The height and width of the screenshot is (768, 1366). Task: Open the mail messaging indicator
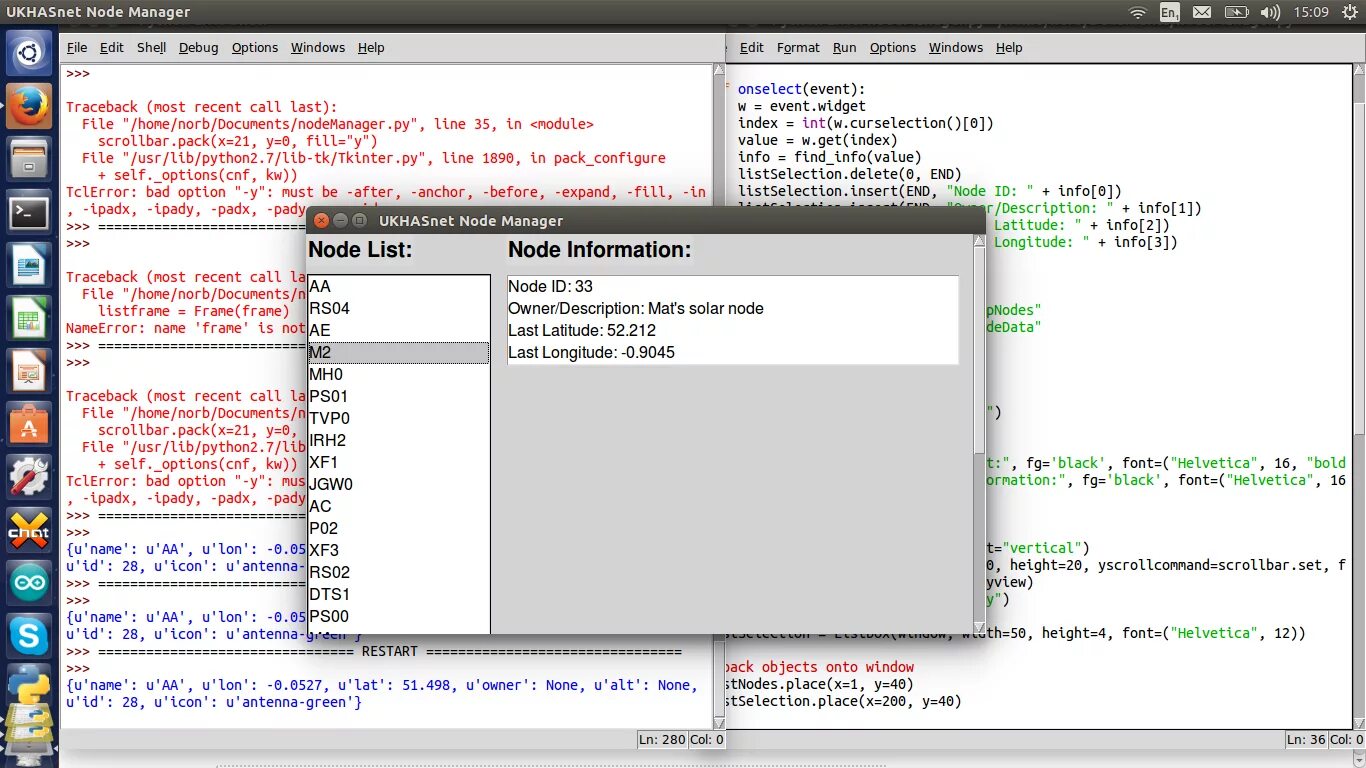point(1202,12)
